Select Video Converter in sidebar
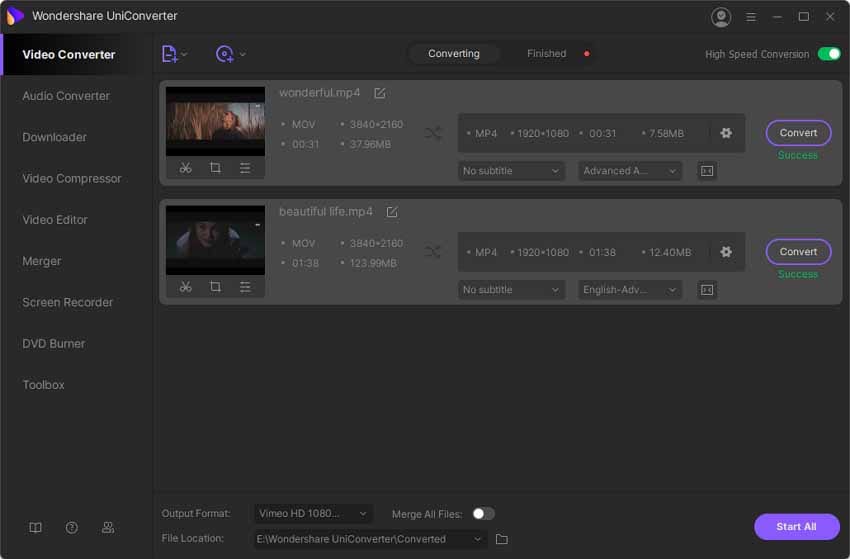The image size is (850, 559). (x=69, y=55)
